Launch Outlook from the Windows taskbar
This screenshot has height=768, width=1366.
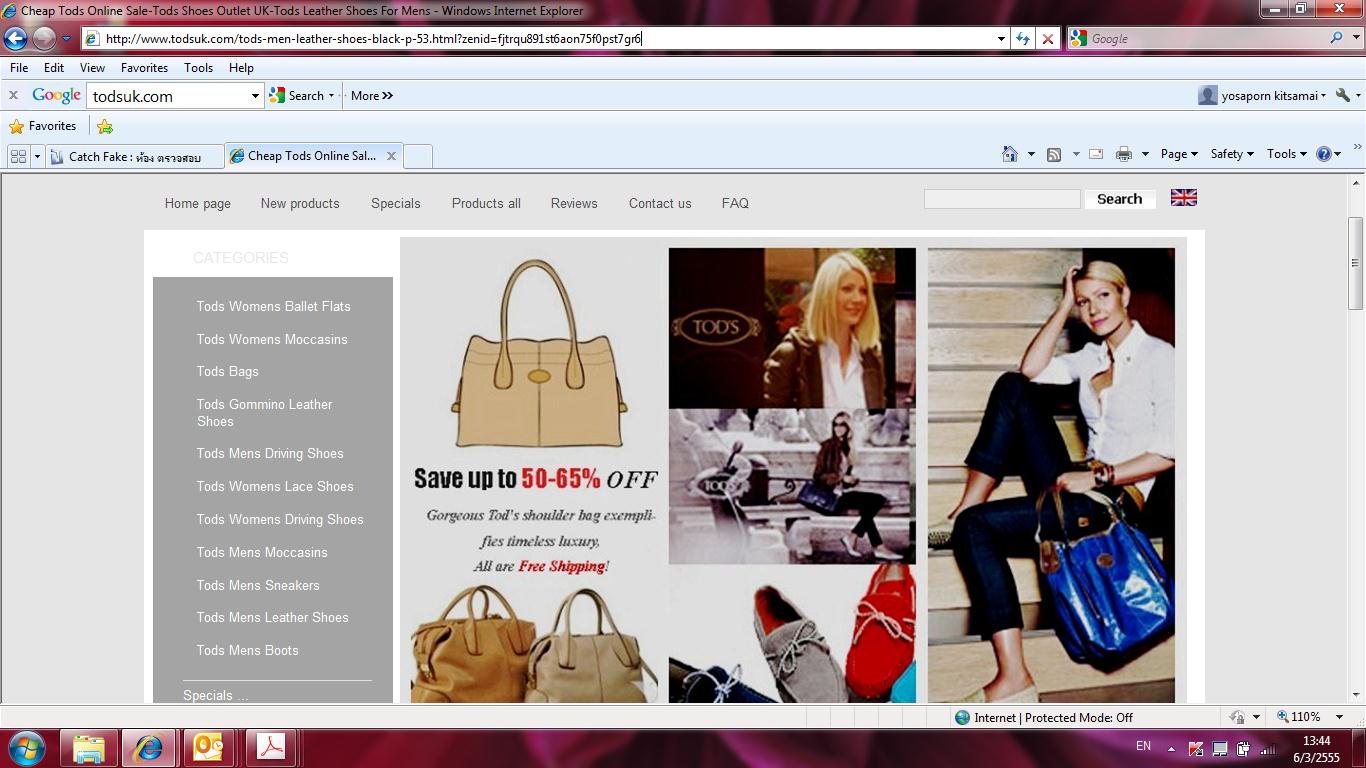pyautogui.click(x=208, y=747)
